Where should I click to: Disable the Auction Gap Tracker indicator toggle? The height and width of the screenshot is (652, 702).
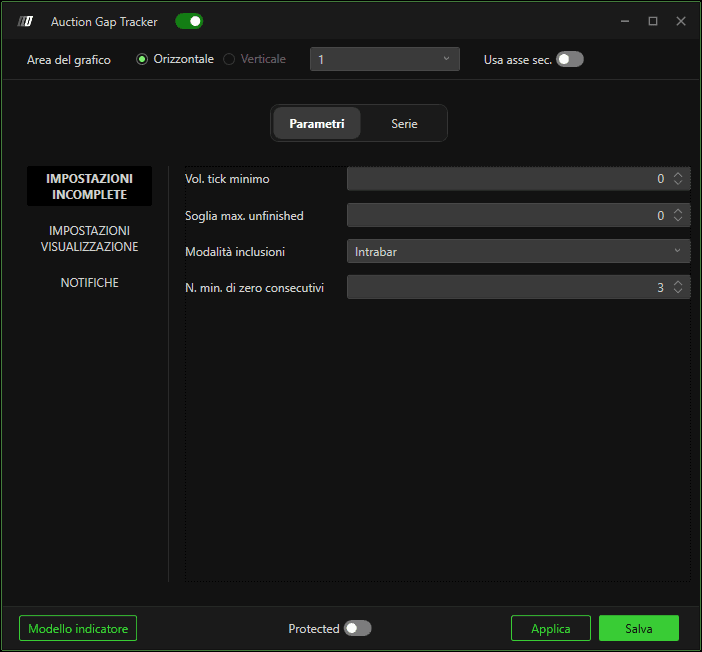point(189,21)
